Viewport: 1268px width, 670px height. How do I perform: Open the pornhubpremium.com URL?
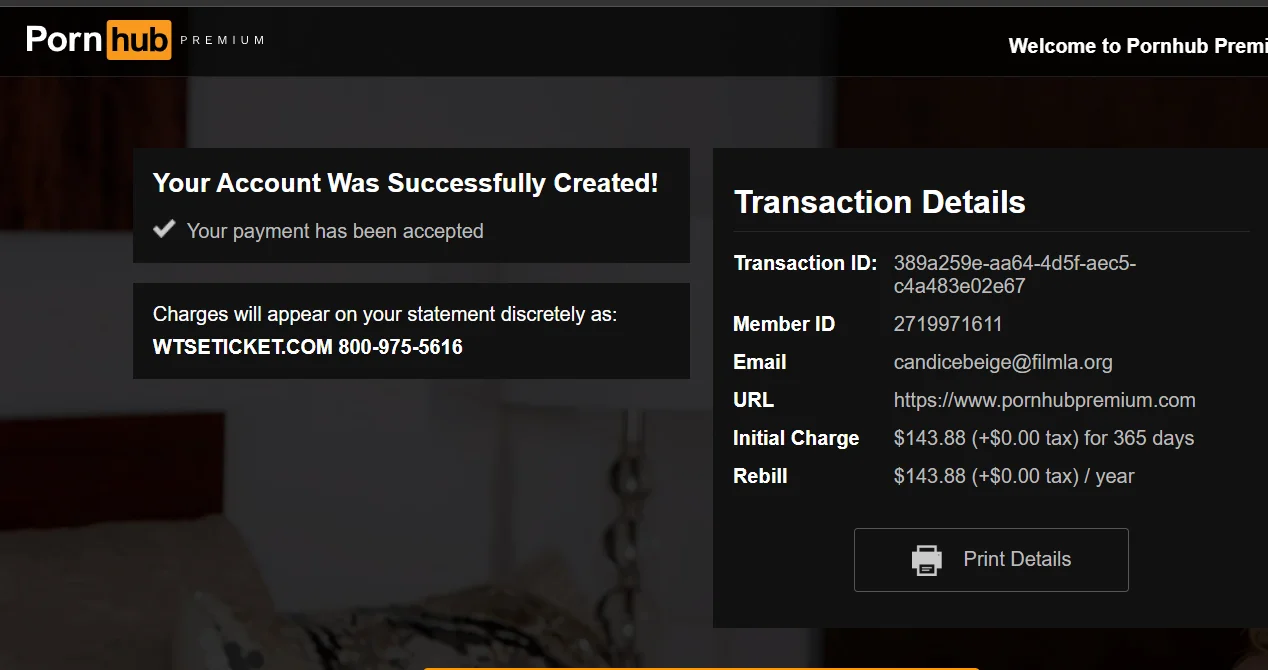pos(1044,400)
